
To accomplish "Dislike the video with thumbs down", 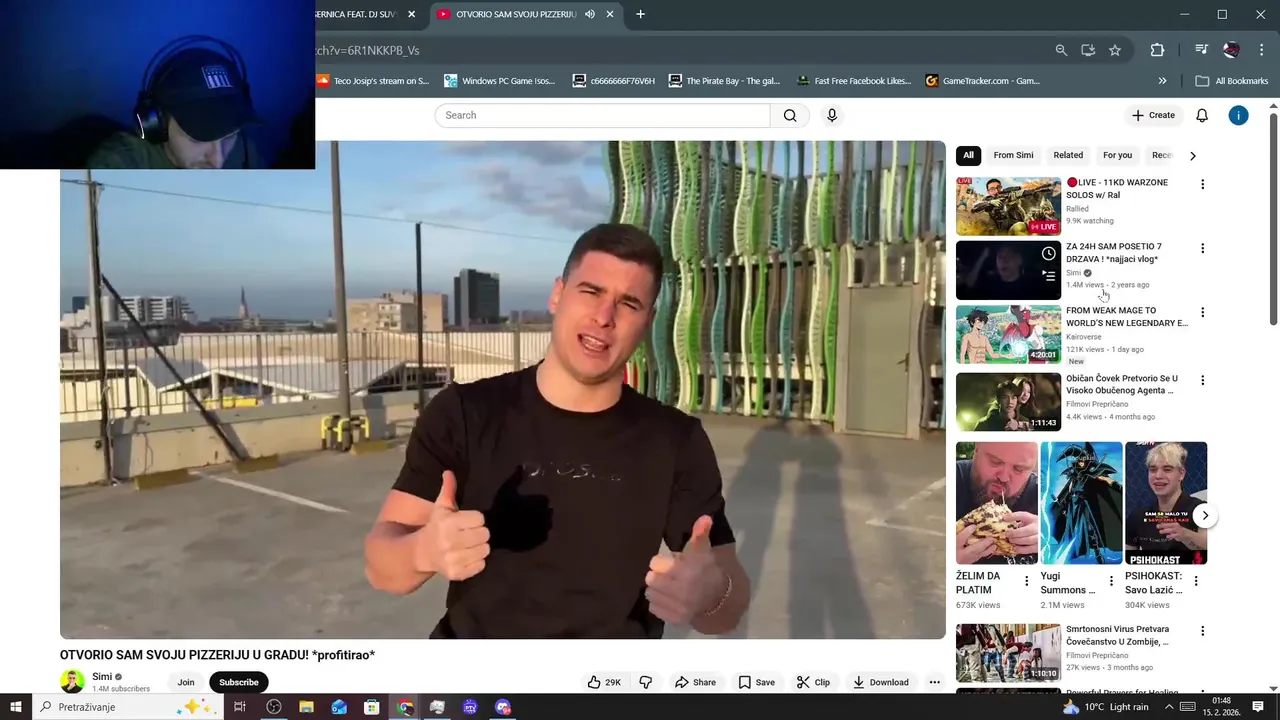I will click(x=646, y=682).
